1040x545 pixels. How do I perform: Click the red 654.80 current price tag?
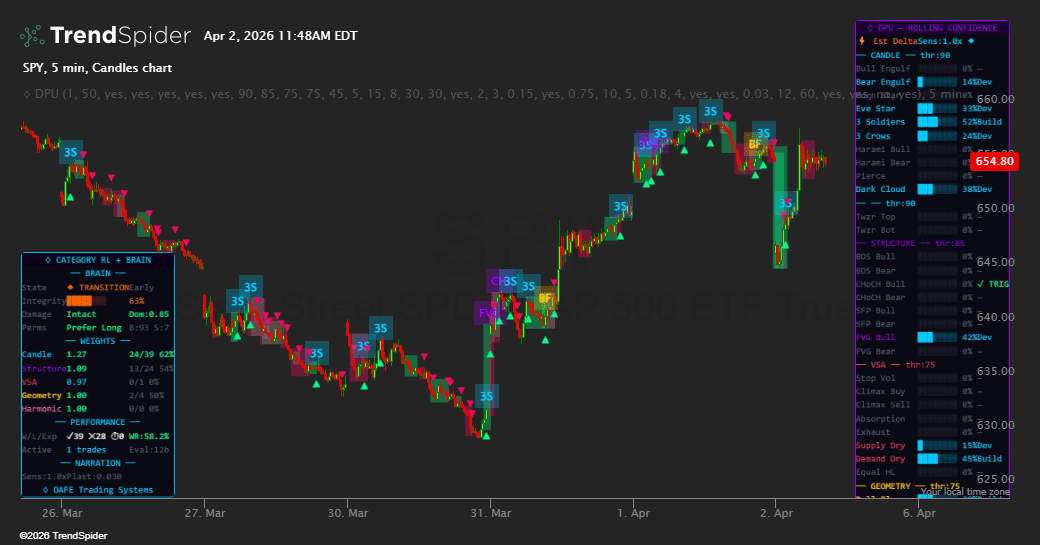pos(994,161)
